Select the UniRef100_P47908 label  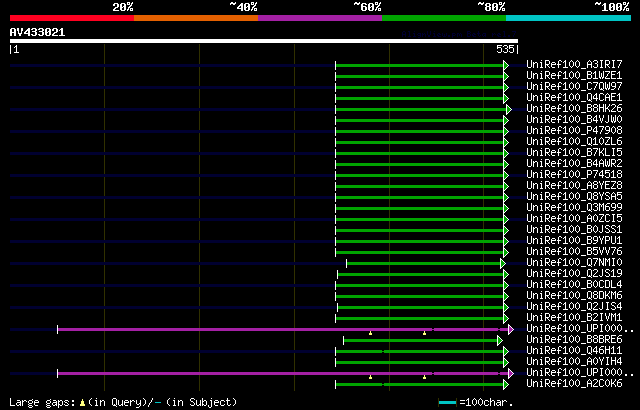tap(574, 131)
